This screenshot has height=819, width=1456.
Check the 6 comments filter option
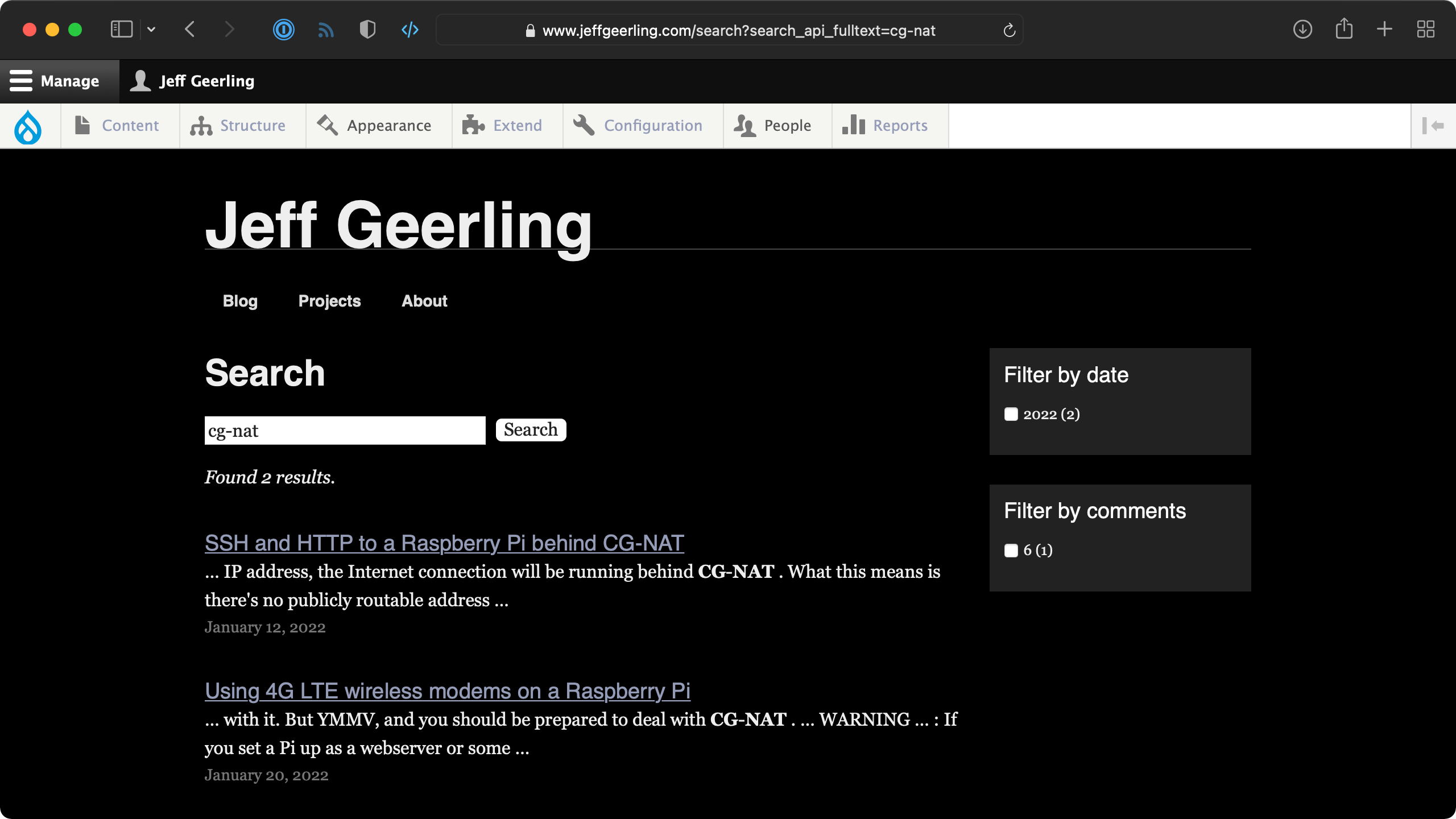1011,550
